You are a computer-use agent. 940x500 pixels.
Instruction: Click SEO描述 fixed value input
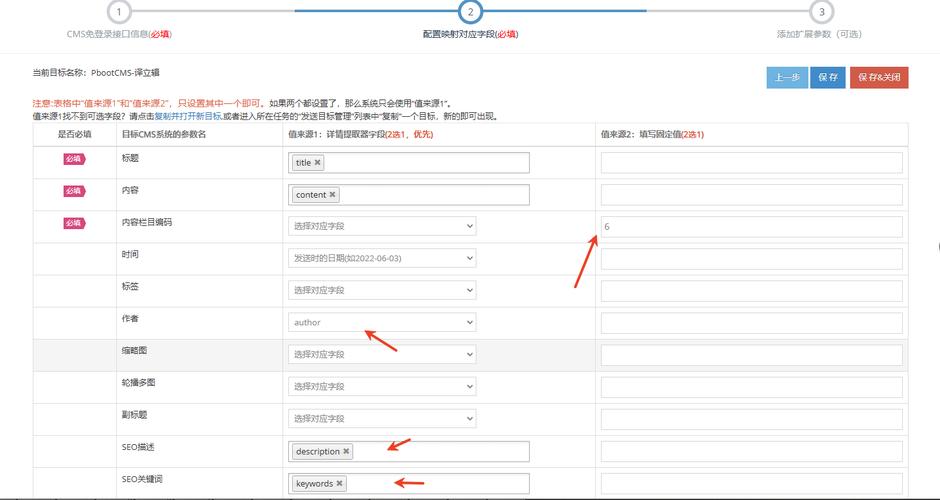pos(752,451)
